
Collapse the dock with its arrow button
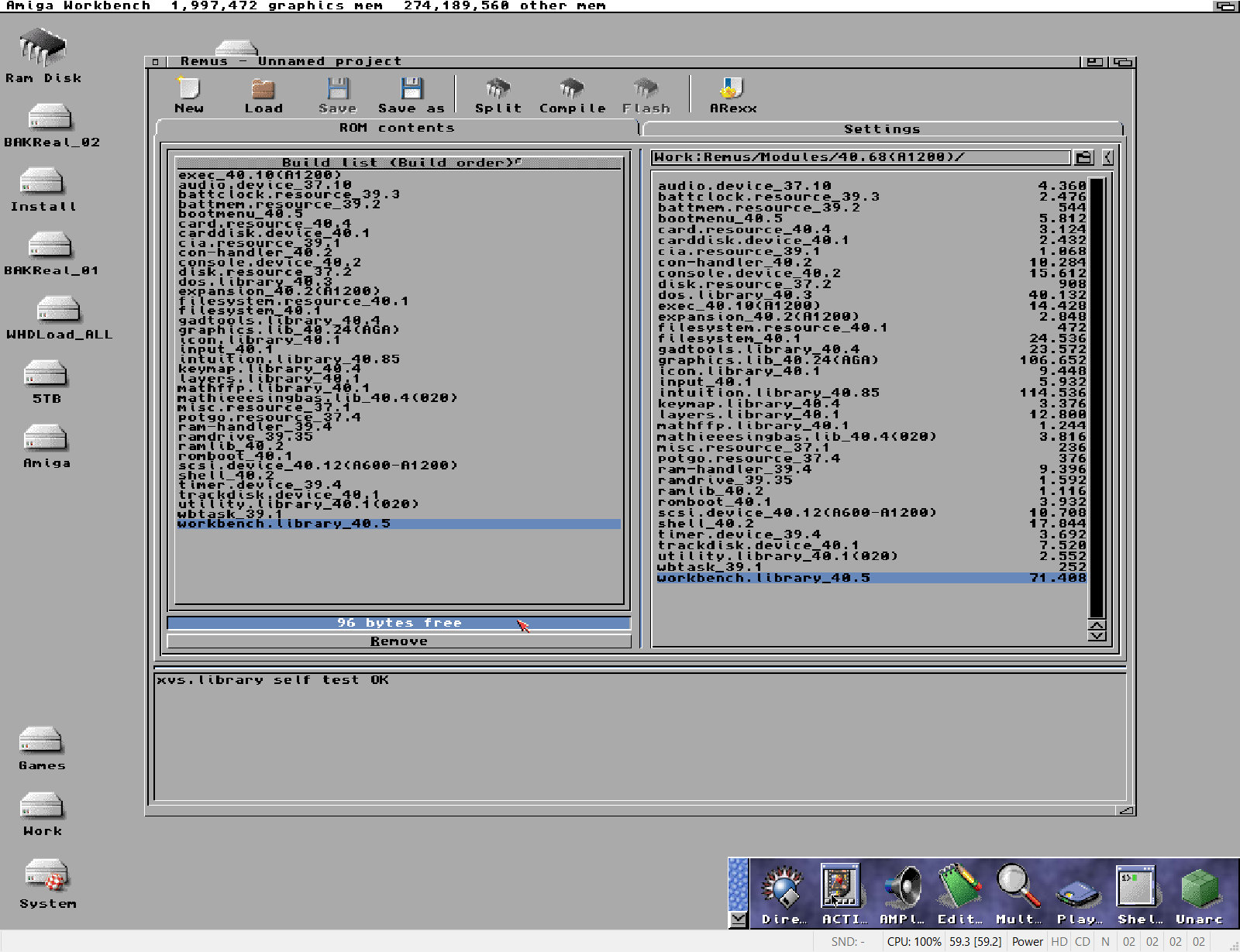tap(739, 919)
